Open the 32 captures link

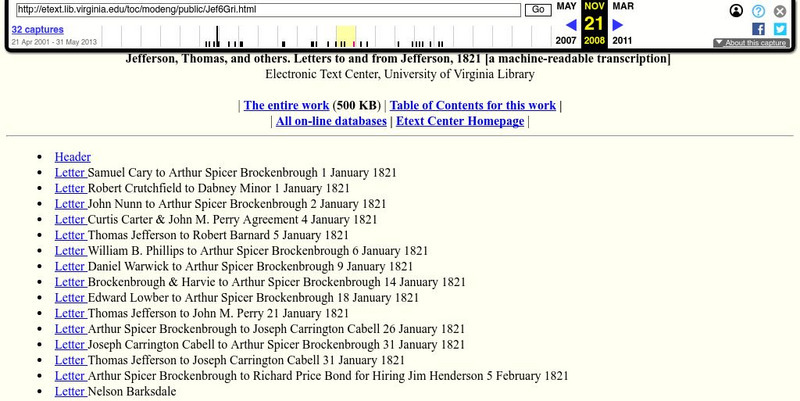click(x=37, y=30)
